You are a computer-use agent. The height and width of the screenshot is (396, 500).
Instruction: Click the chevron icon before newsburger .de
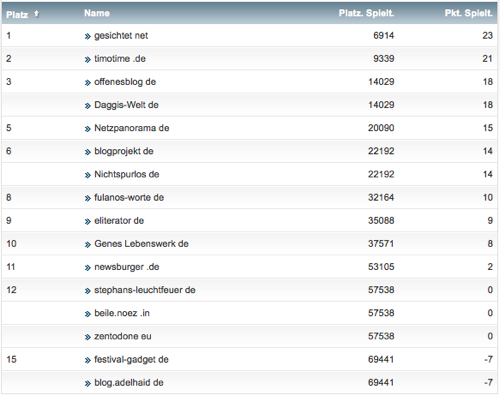(x=88, y=268)
